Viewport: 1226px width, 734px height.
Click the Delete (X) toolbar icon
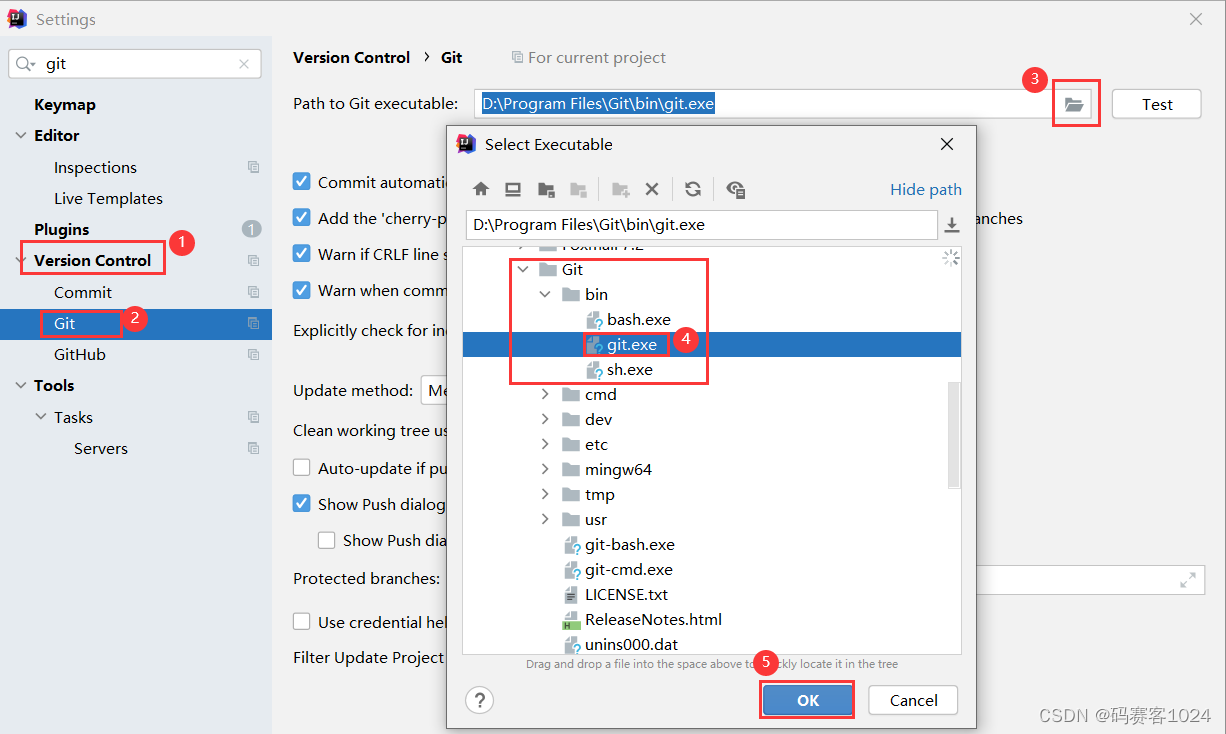pyautogui.click(x=652, y=189)
